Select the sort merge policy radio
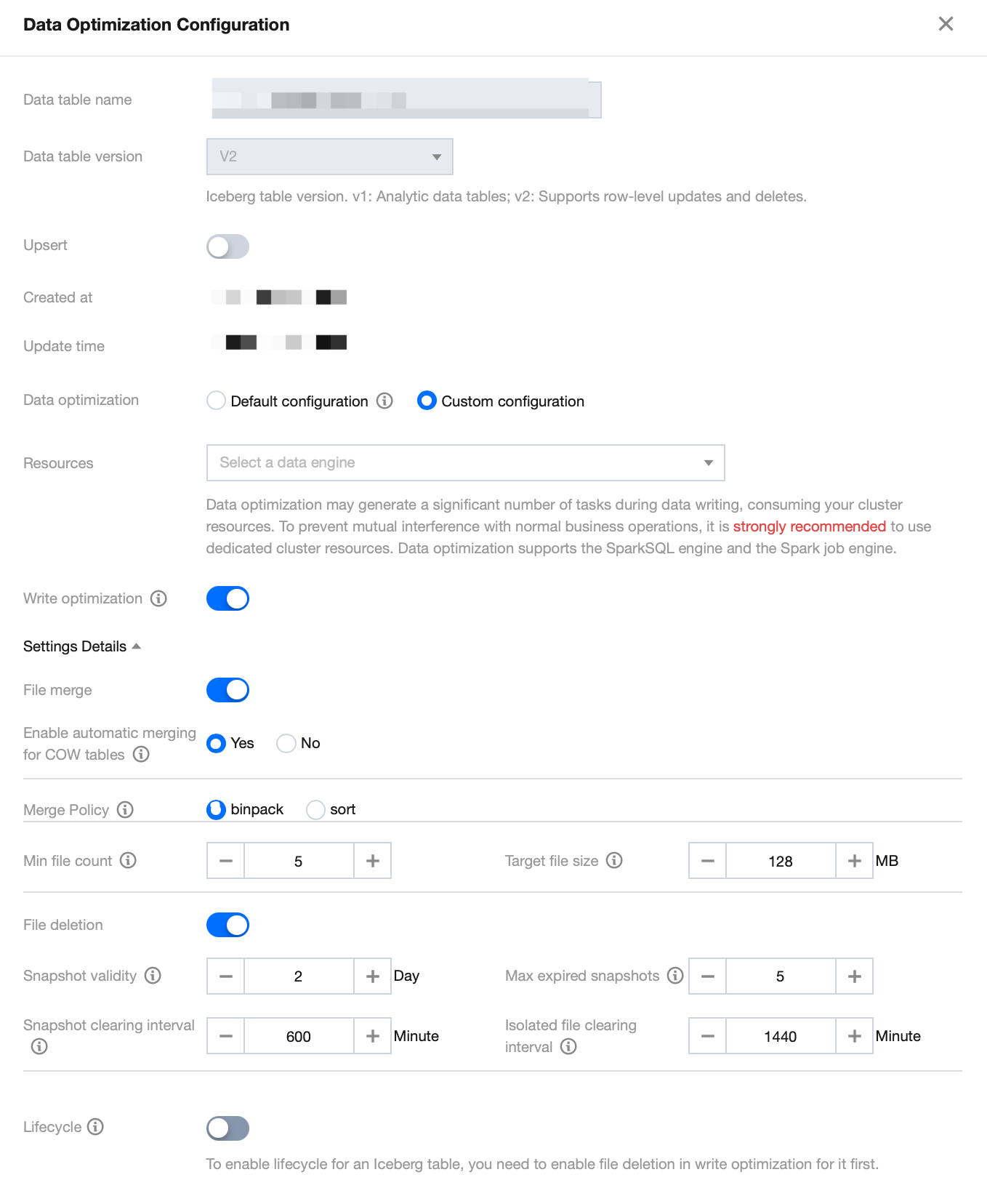This screenshot has width=987, height=1204. point(315,809)
